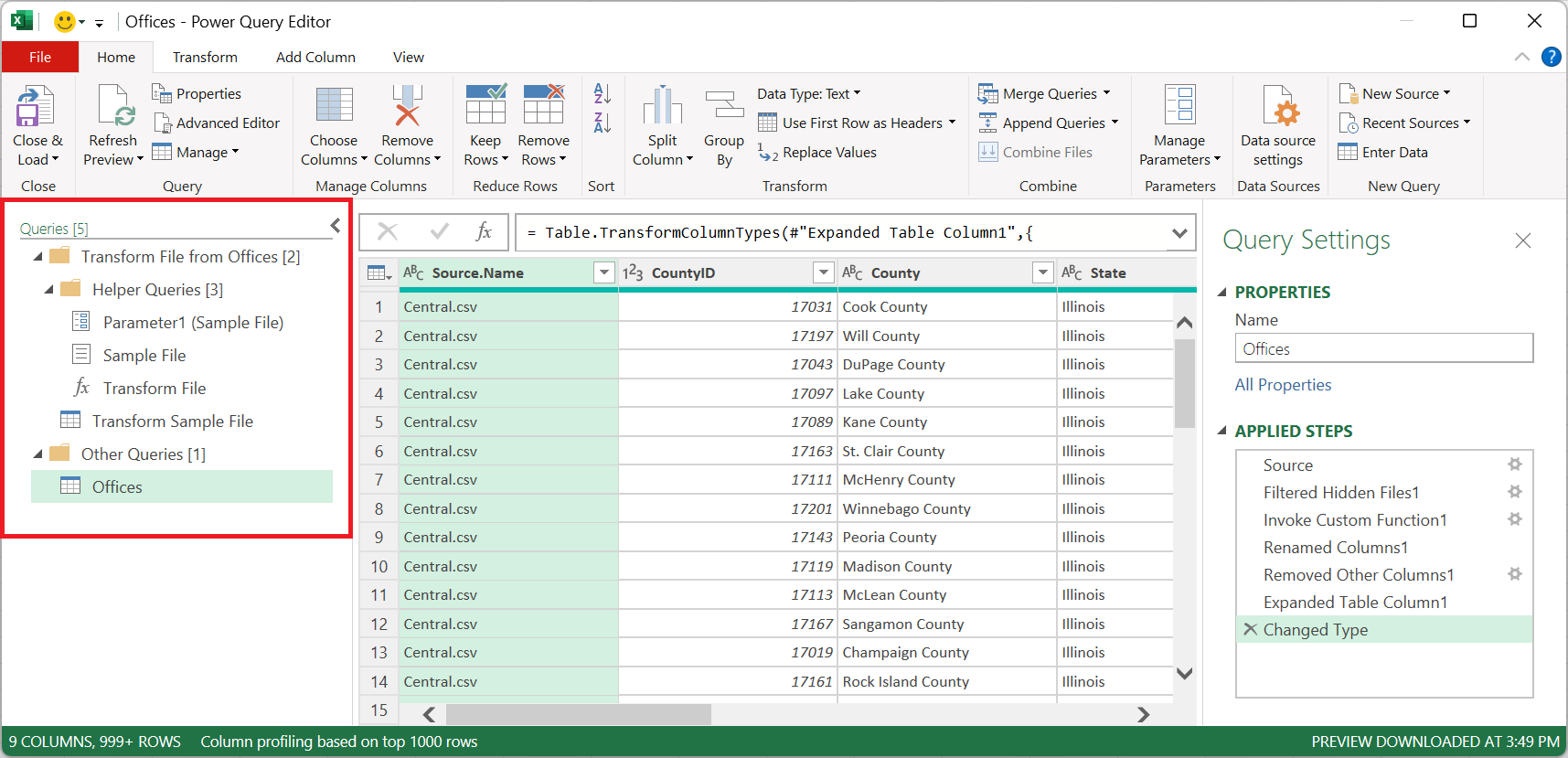Open the help question mark icon

point(1552,57)
